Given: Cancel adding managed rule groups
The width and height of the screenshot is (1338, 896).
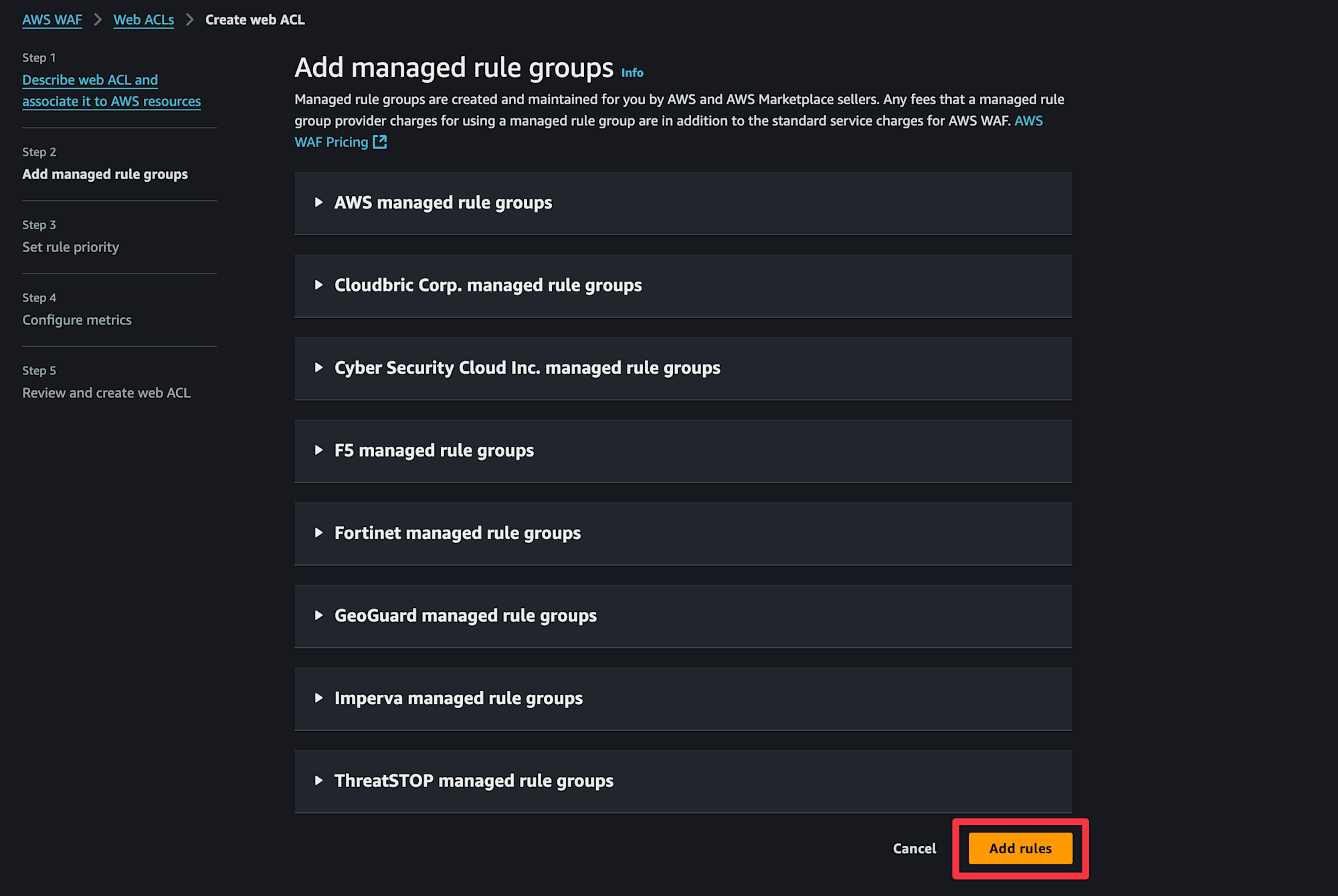Looking at the screenshot, I should [x=915, y=849].
